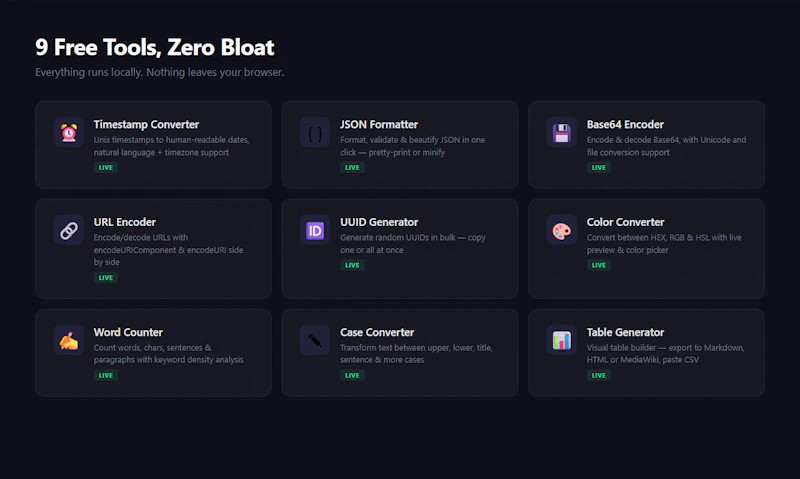Open the Timestamp Converter title link
Image resolution: width=800 pixels, height=479 pixels.
(x=146, y=124)
